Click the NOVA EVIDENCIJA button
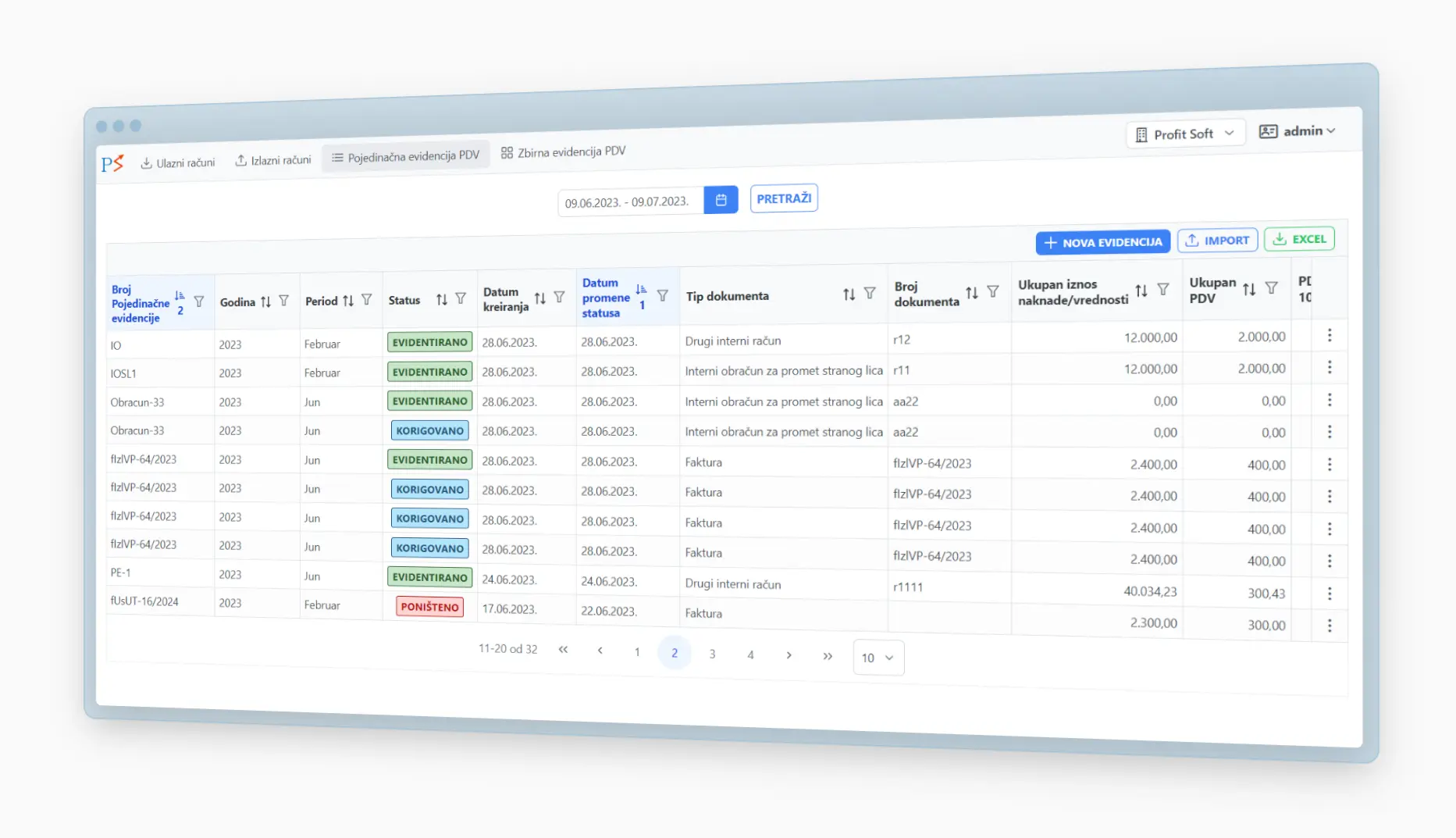Screen dimensions: 1456x838 click(1102, 242)
